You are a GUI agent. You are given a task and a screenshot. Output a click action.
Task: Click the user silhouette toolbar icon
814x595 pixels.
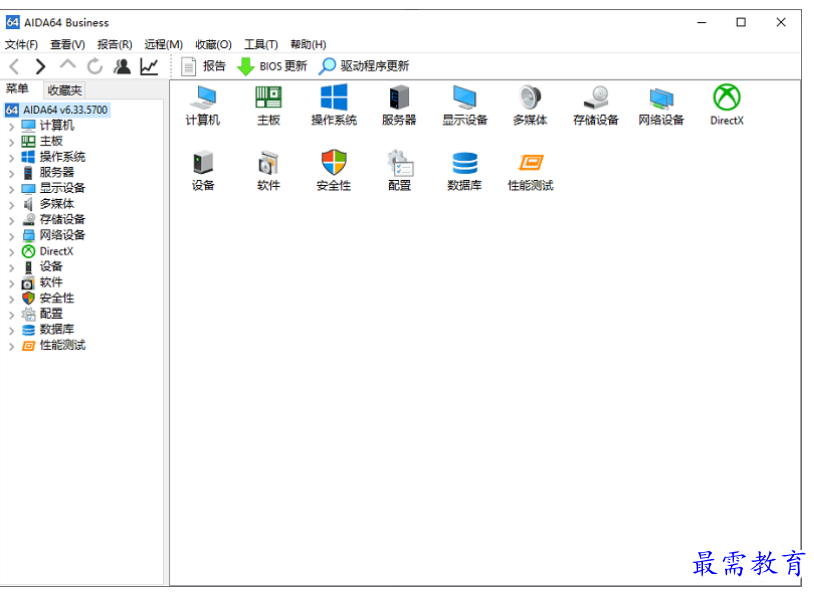[x=122, y=66]
